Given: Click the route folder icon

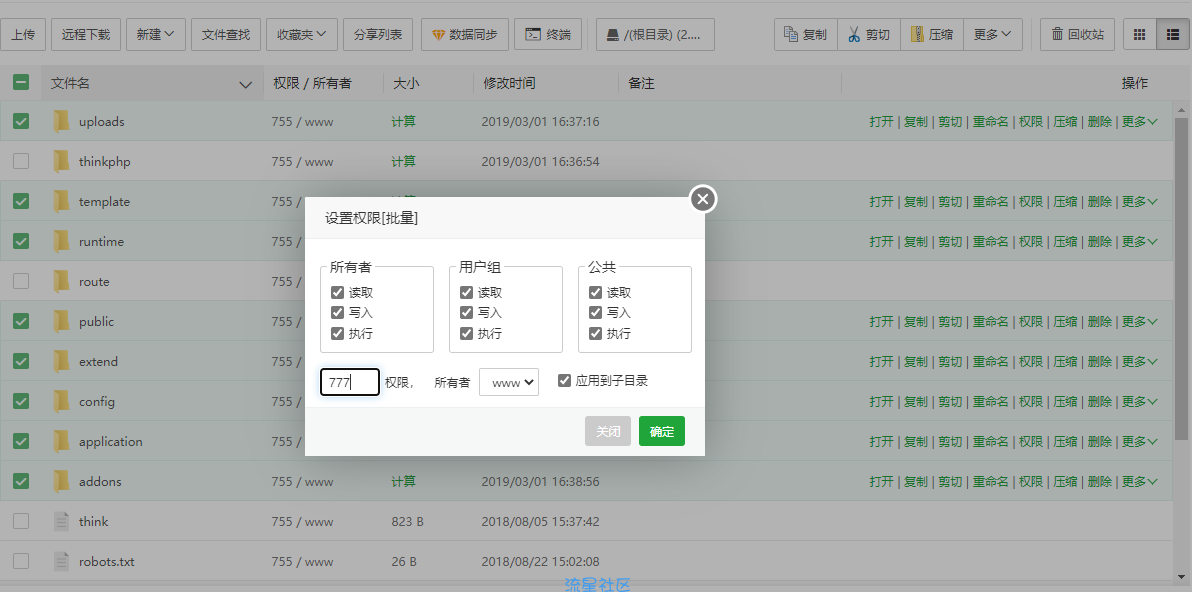Looking at the screenshot, I should click(62, 281).
